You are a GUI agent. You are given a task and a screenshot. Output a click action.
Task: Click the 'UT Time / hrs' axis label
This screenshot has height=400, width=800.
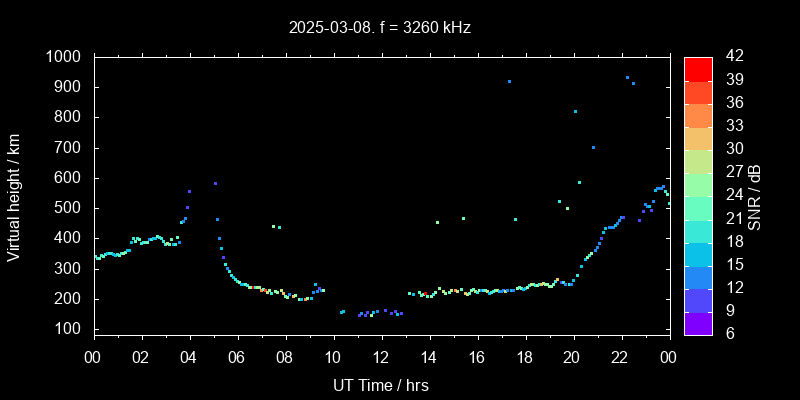[380, 384]
